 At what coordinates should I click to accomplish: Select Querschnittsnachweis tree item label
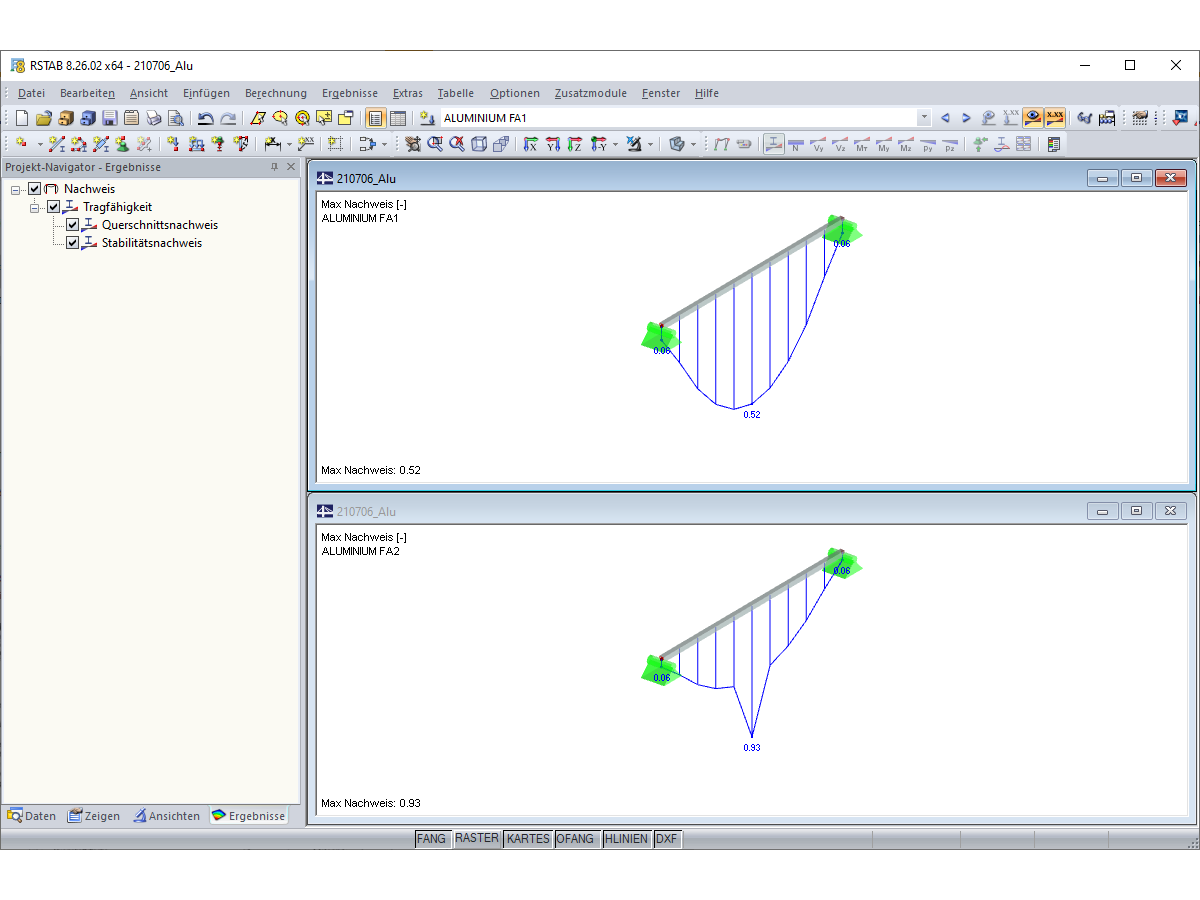[x=160, y=225]
